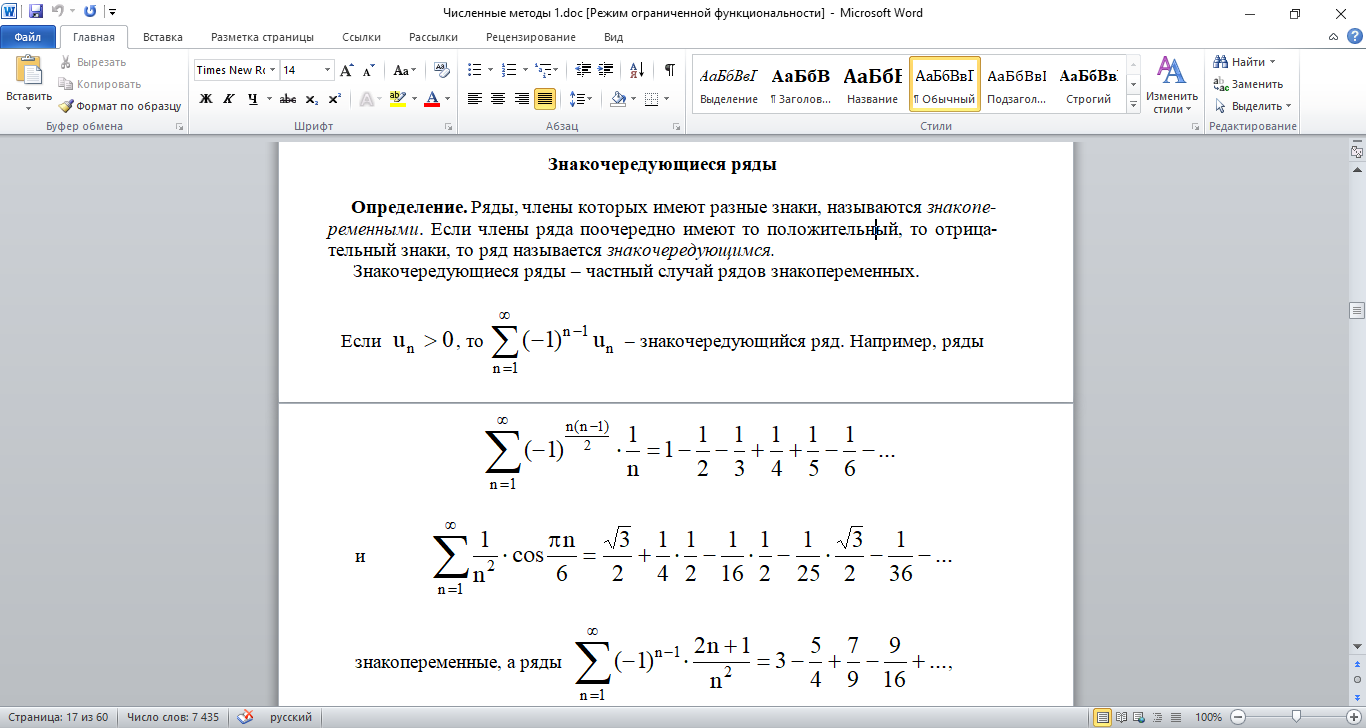This screenshot has height=728, width=1366.
Task: Toggle Full Screen Reading view
Action: pos(1123,717)
